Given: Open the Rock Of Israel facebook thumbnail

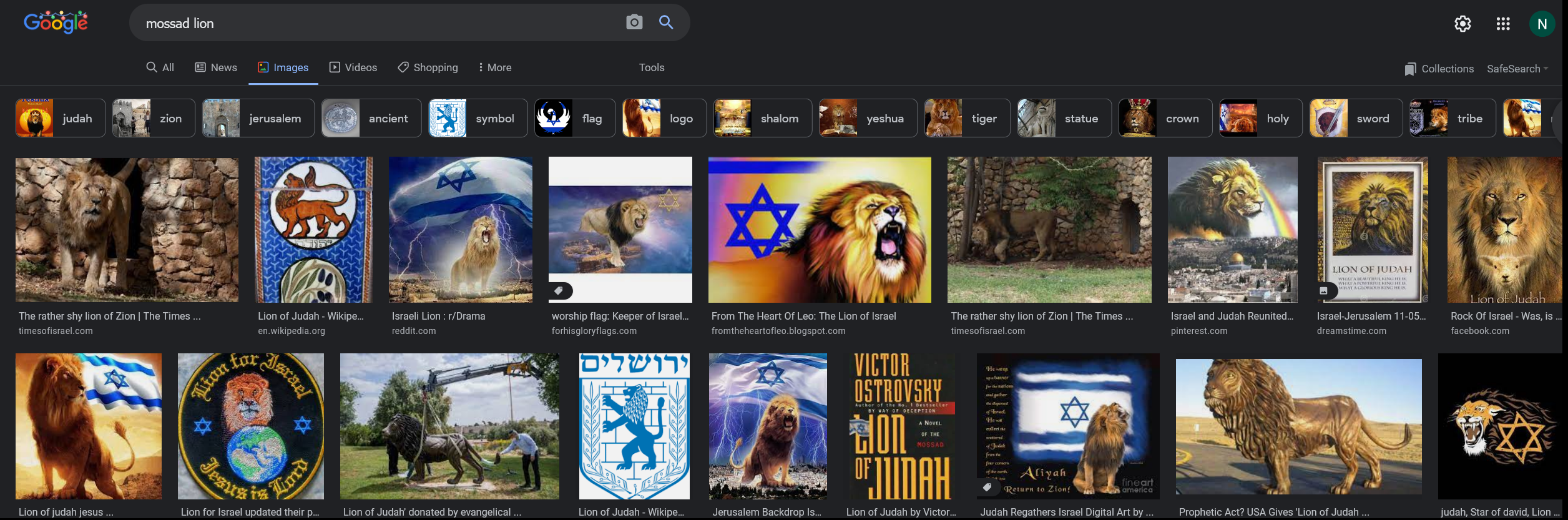Looking at the screenshot, I should [x=1504, y=230].
